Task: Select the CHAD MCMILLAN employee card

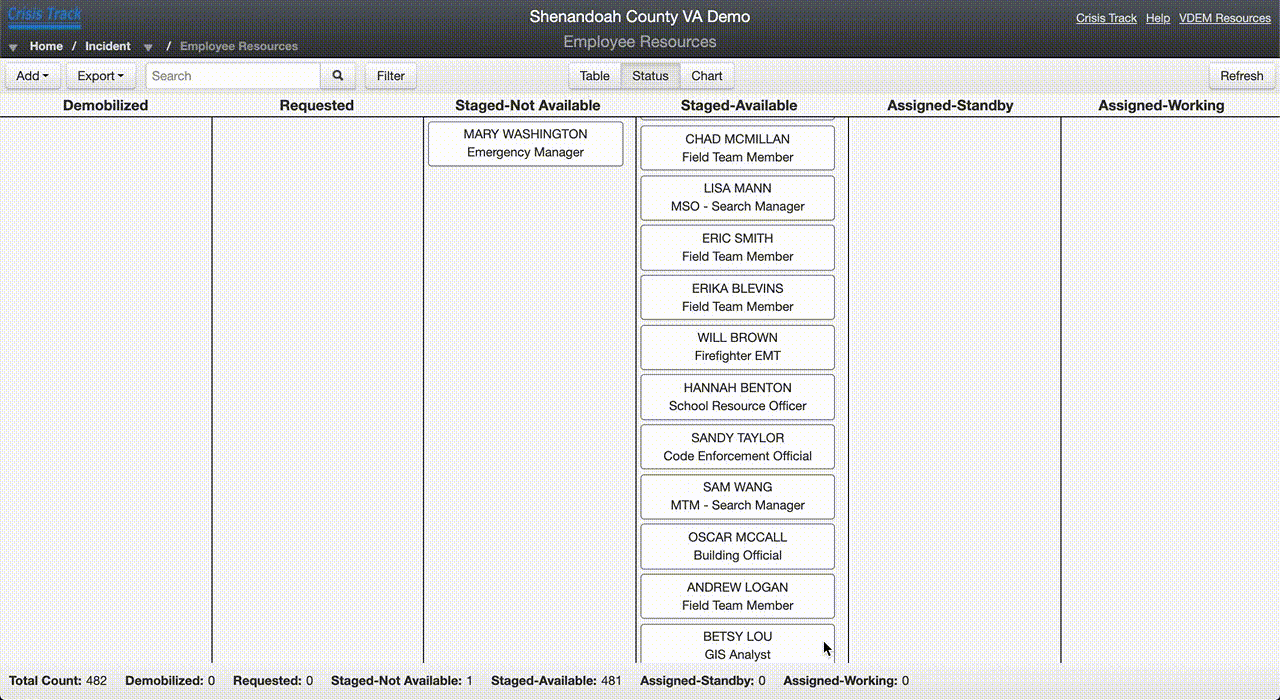Action: click(x=737, y=148)
